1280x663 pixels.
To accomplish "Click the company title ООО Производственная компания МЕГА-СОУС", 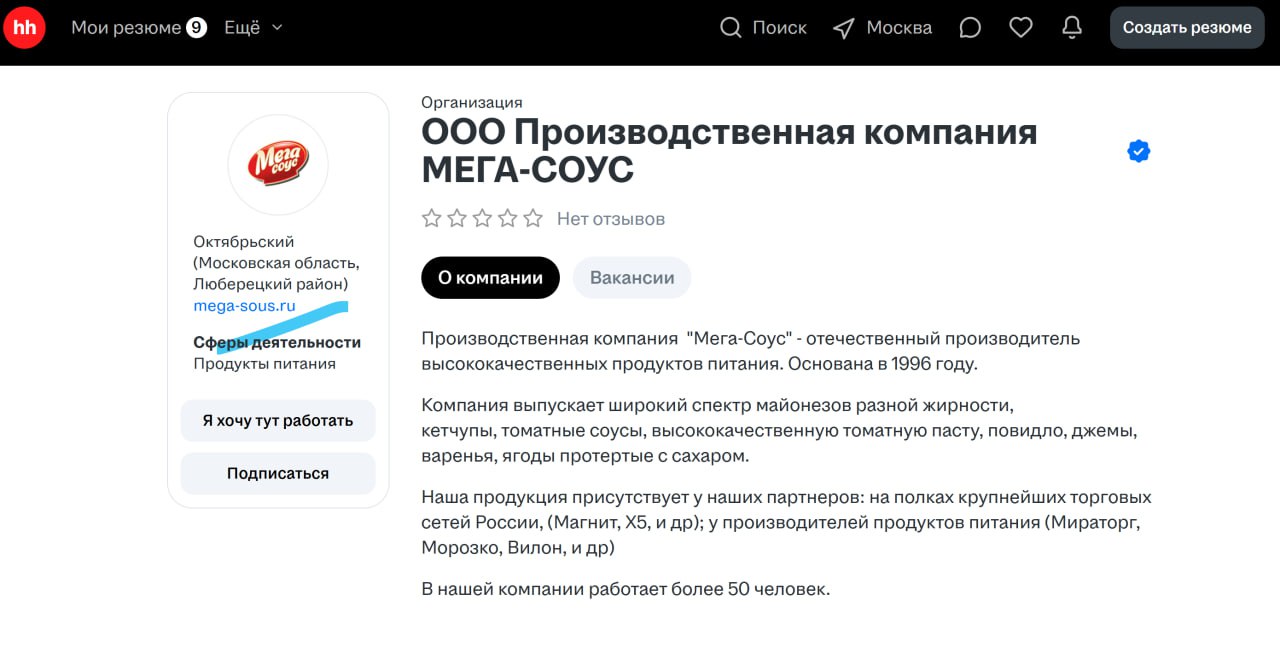I will coord(729,151).
